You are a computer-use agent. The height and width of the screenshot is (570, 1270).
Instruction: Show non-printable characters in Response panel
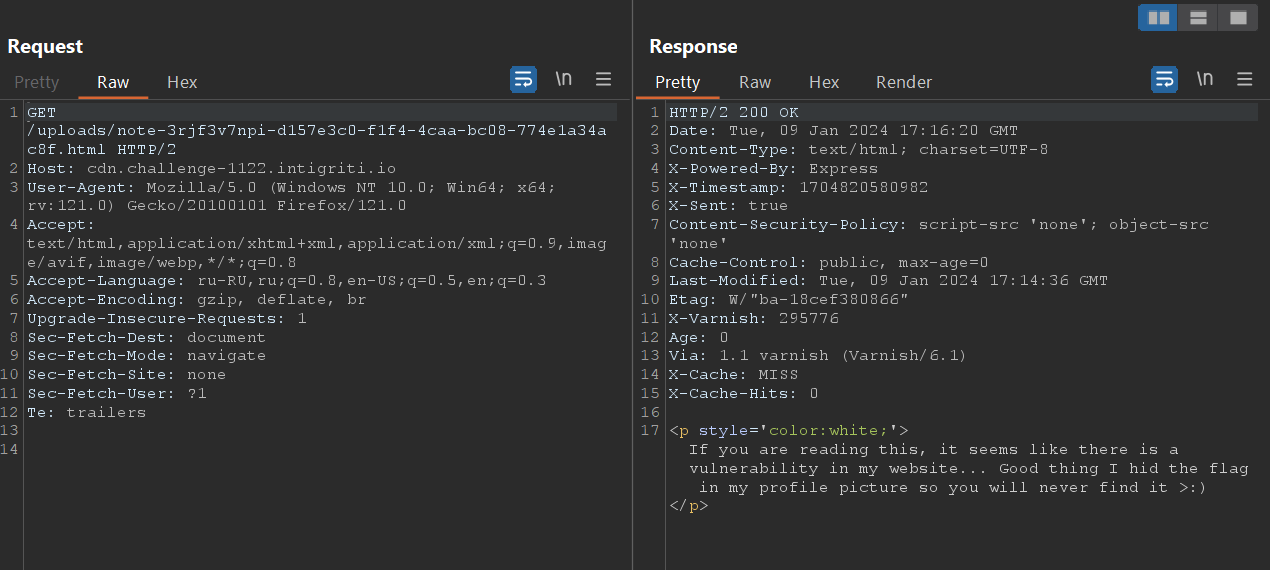1205,80
